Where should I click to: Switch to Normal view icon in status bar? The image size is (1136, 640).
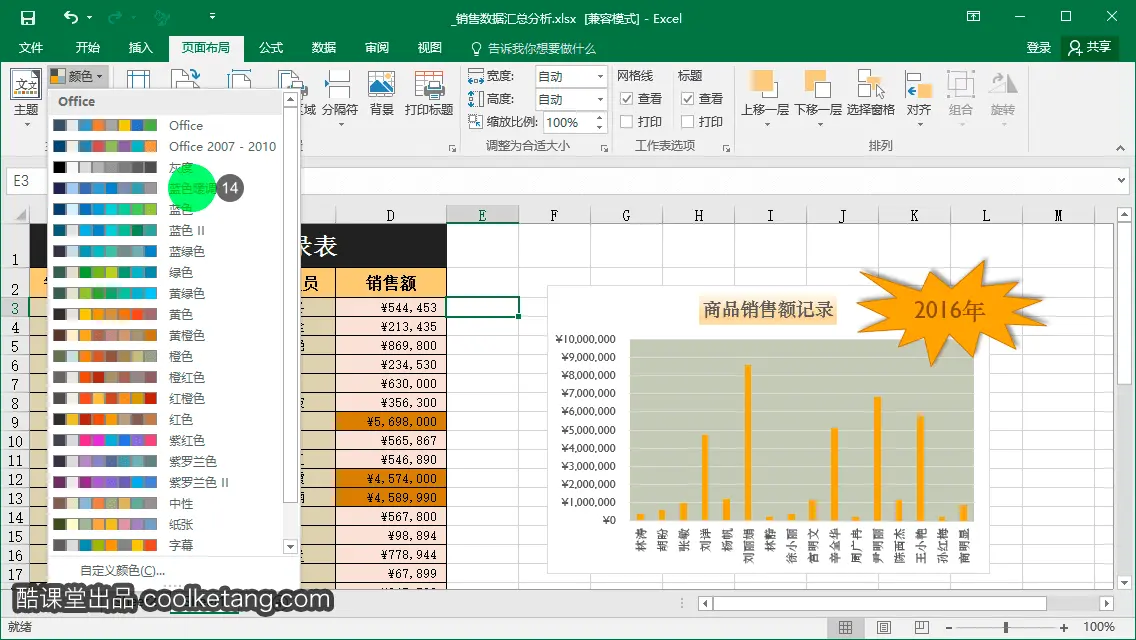click(x=845, y=627)
